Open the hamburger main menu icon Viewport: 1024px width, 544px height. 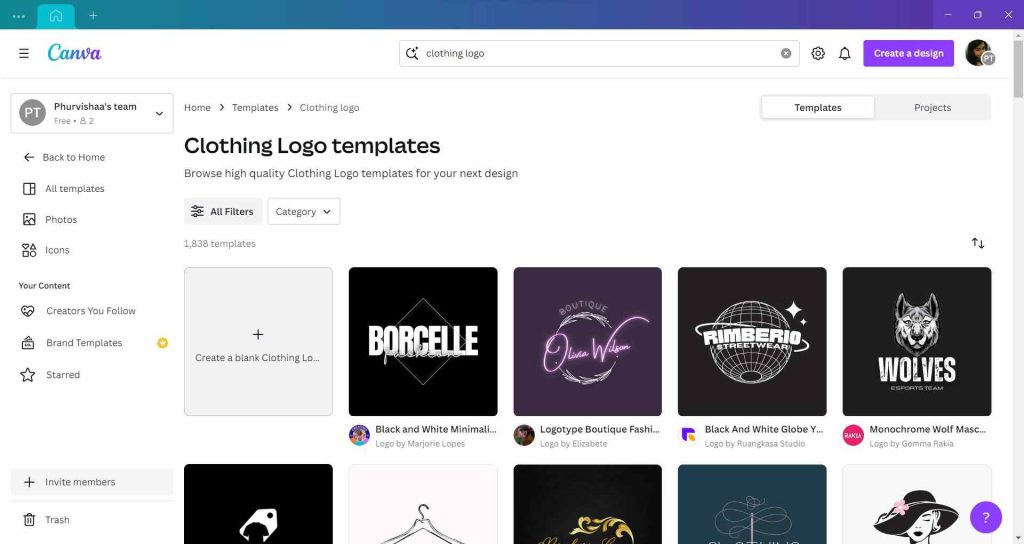click(24, 53)
